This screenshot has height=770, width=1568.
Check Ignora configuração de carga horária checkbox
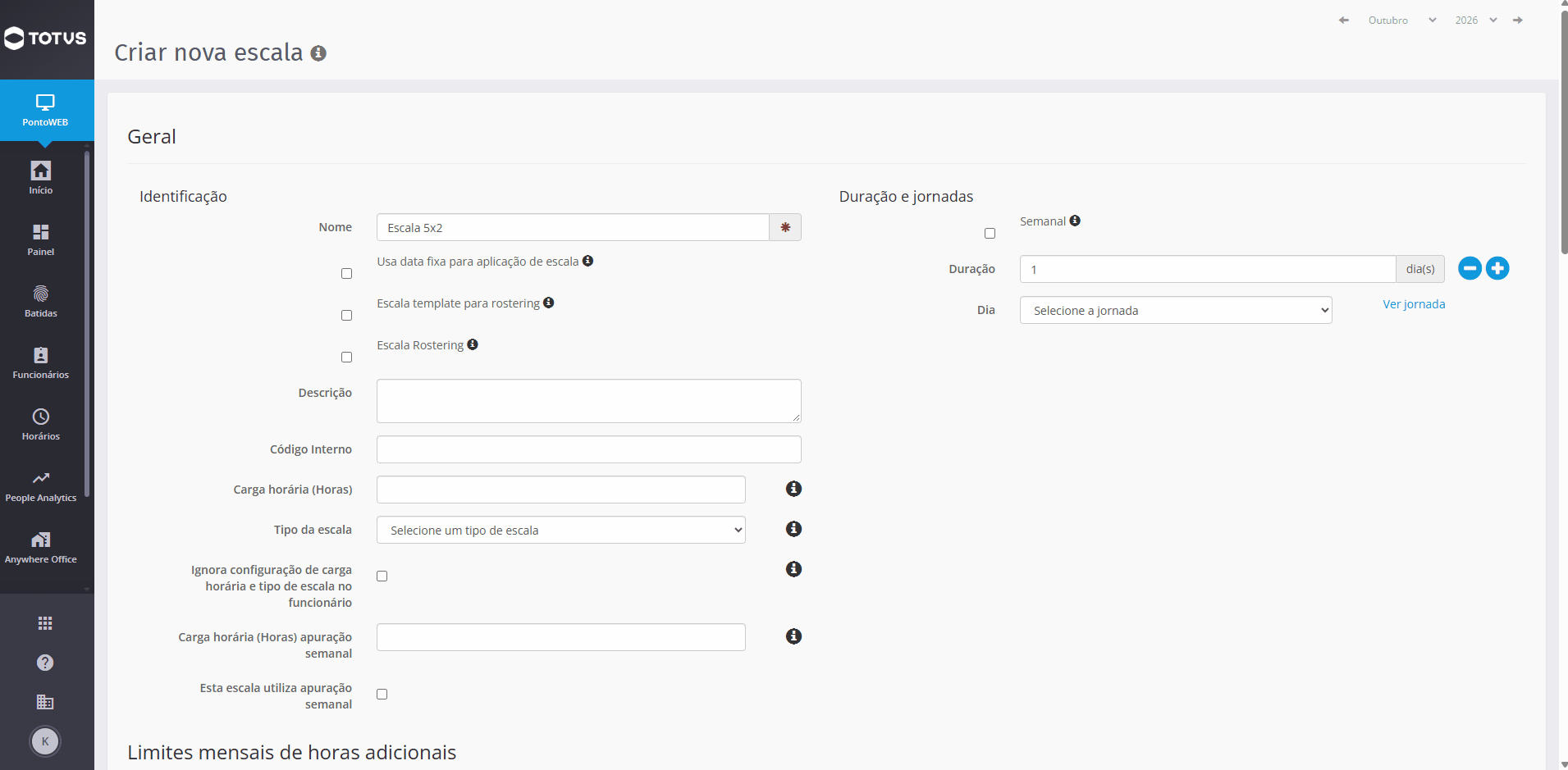coord(382,576)
